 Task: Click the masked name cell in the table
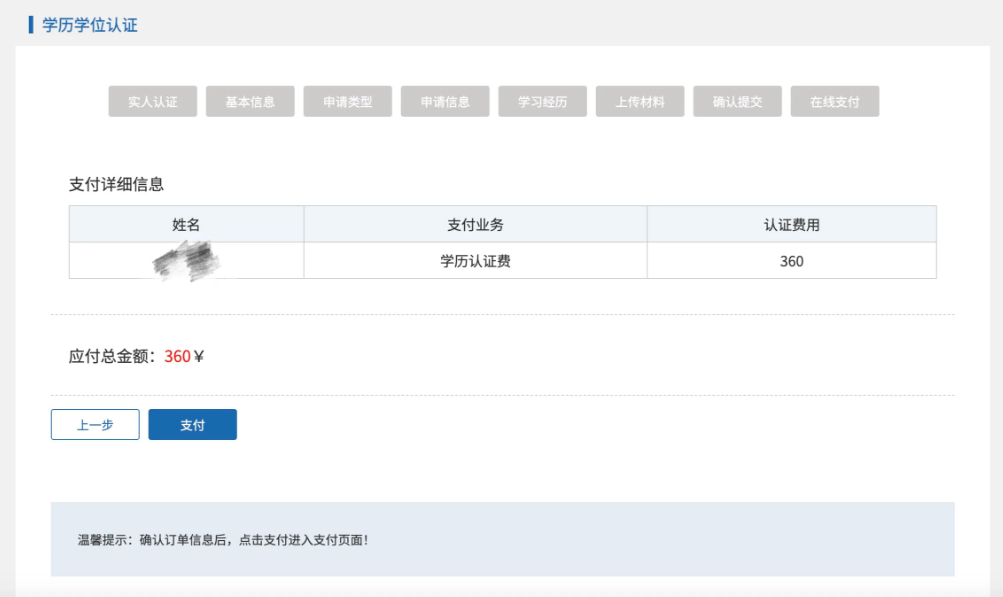[186, 260]
